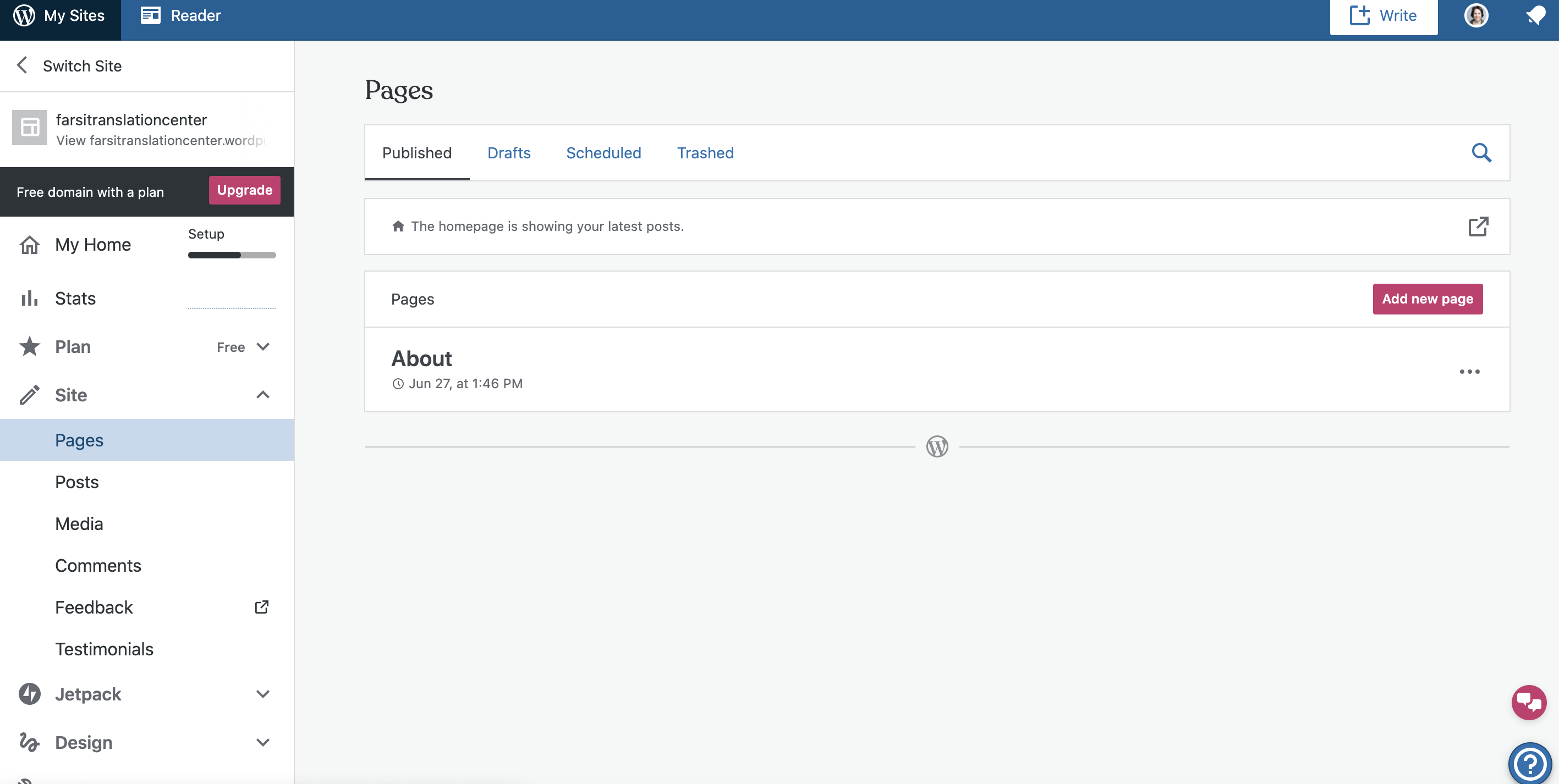This screenshot has height=784, width=1559.
Task: Click the Upgrade button
Action: [244, 190]
